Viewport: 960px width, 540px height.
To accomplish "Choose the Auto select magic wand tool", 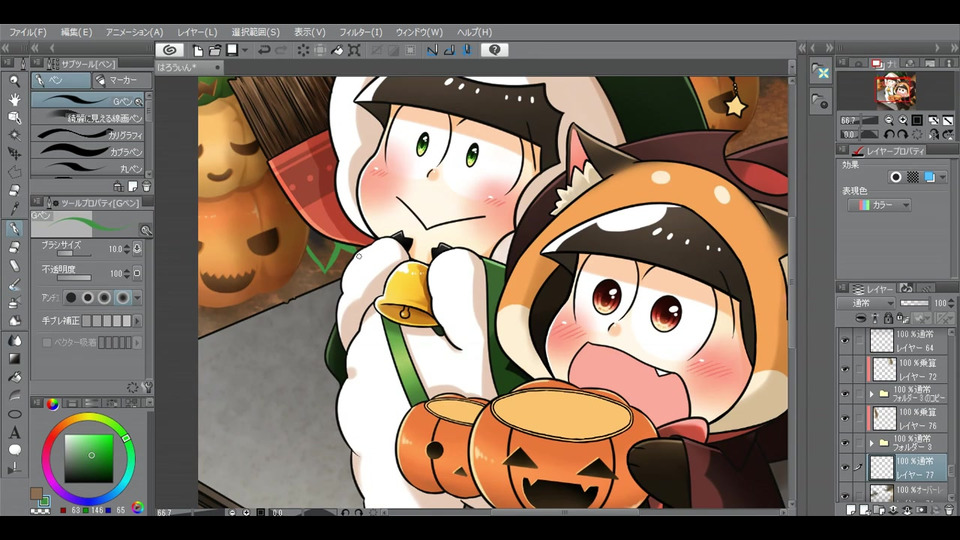I will [15, 135].
